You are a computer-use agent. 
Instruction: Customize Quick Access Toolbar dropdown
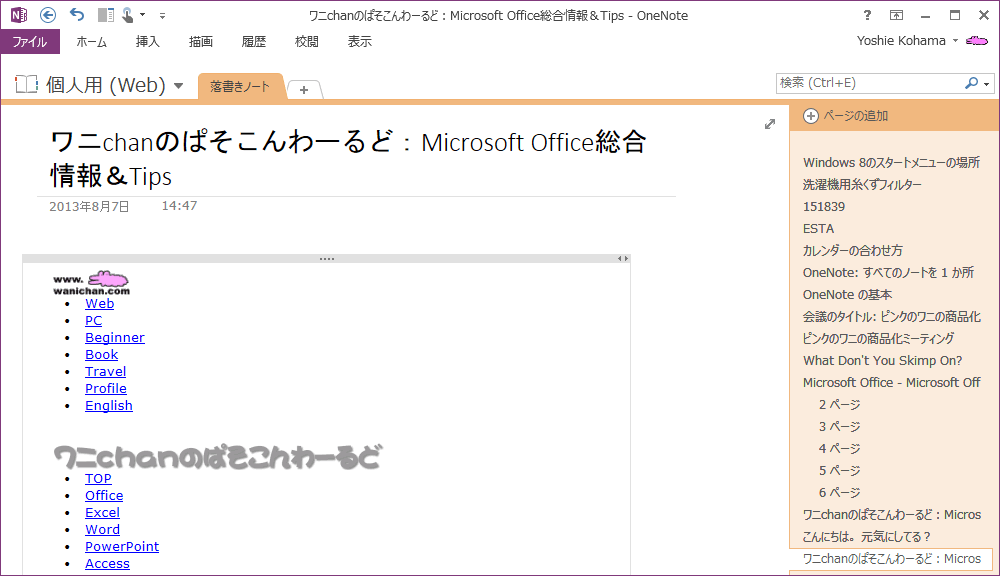click(x=162, y=15)
